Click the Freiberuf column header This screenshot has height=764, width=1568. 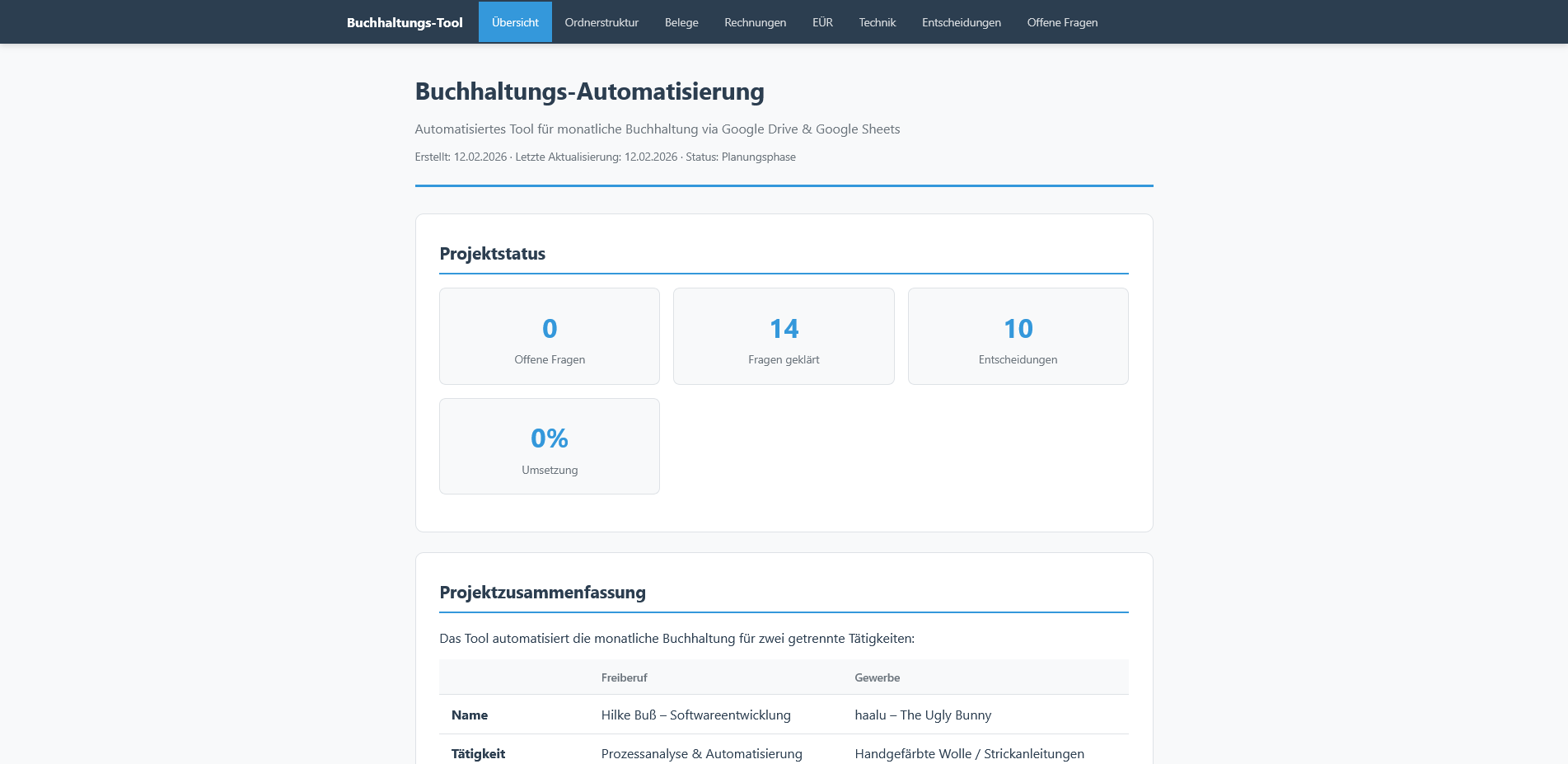(624, 677)
